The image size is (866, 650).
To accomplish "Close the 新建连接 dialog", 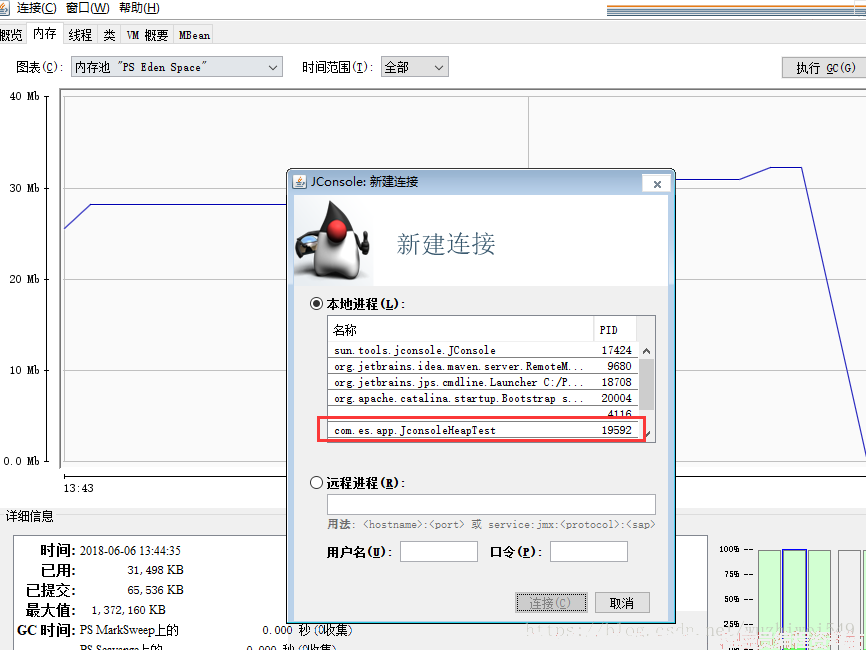I will 657,184.
